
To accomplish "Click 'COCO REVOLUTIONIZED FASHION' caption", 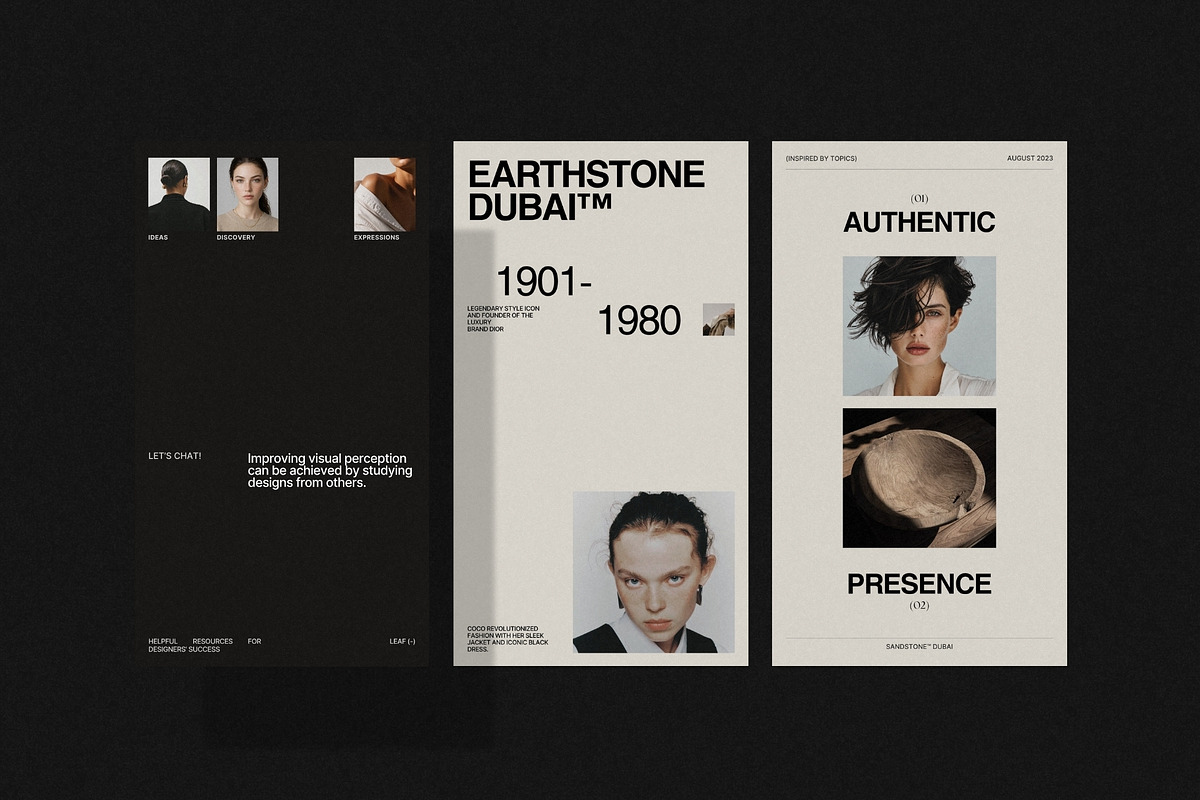I will (508, 639).
